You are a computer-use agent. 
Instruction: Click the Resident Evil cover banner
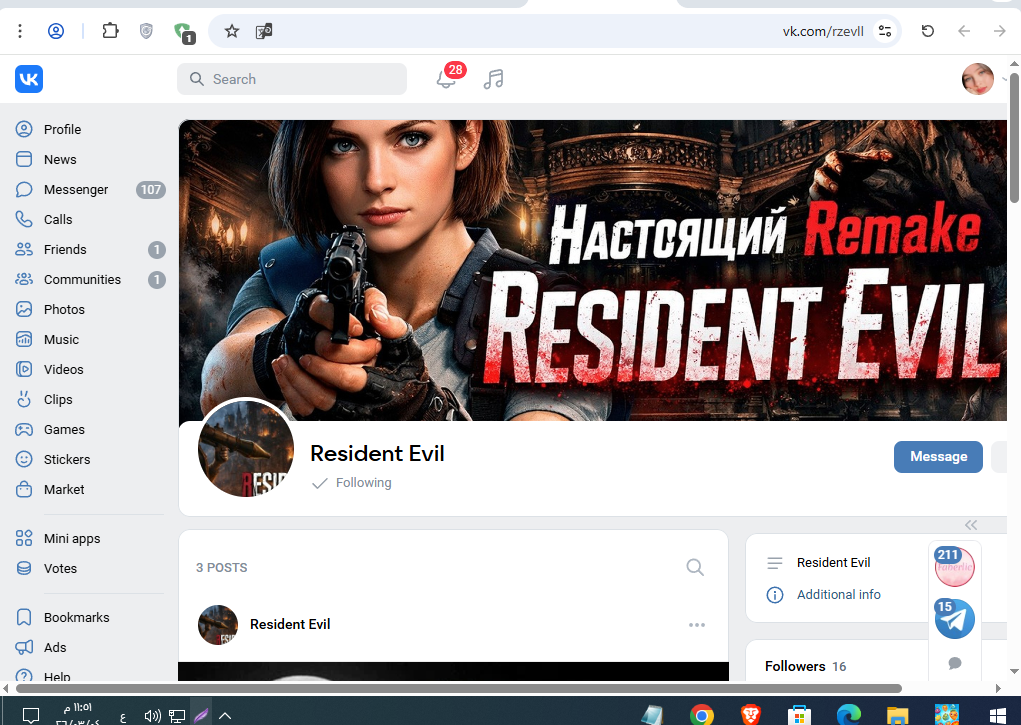(x=593, y=270)
